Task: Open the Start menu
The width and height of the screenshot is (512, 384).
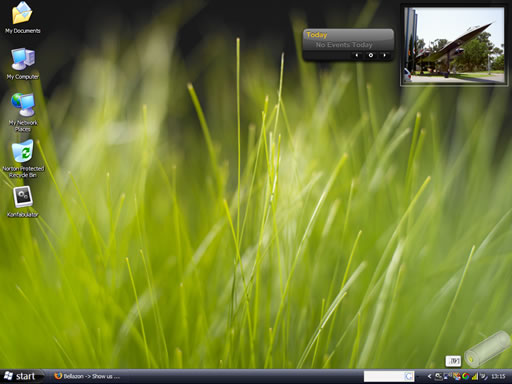Action: (21, 376)
